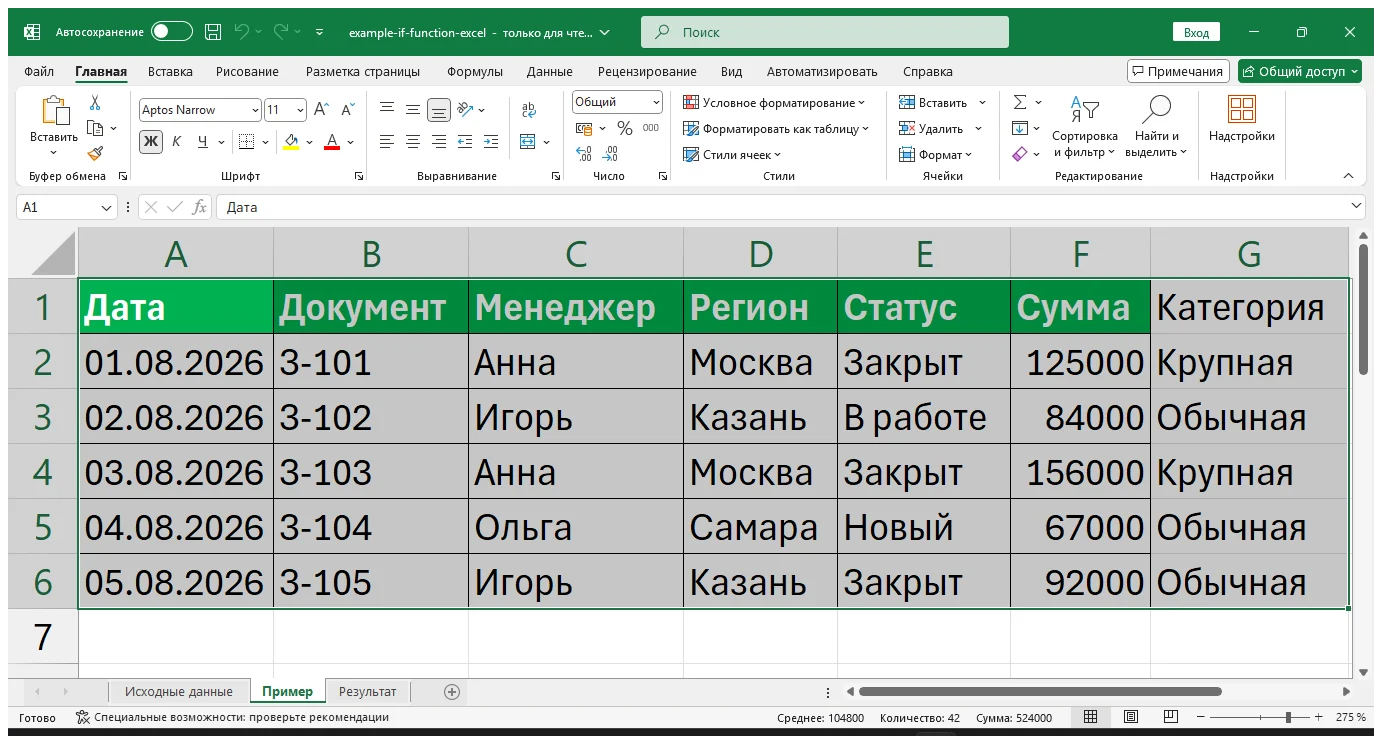Collapse the ribbon with chevron
Screen dimensions: 1382x736
click(1348, 176)
